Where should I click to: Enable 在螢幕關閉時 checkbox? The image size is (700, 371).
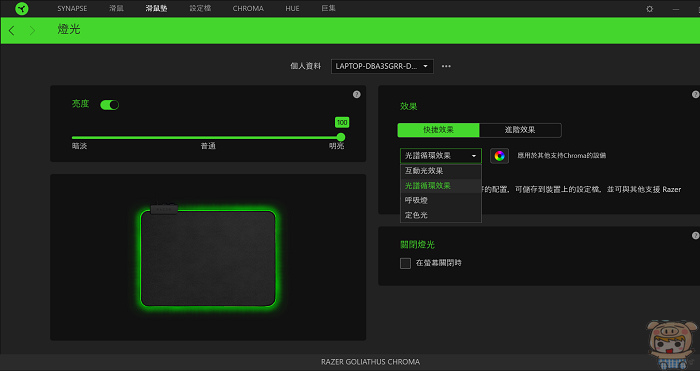pyautogui.click(x=405, y=263)
